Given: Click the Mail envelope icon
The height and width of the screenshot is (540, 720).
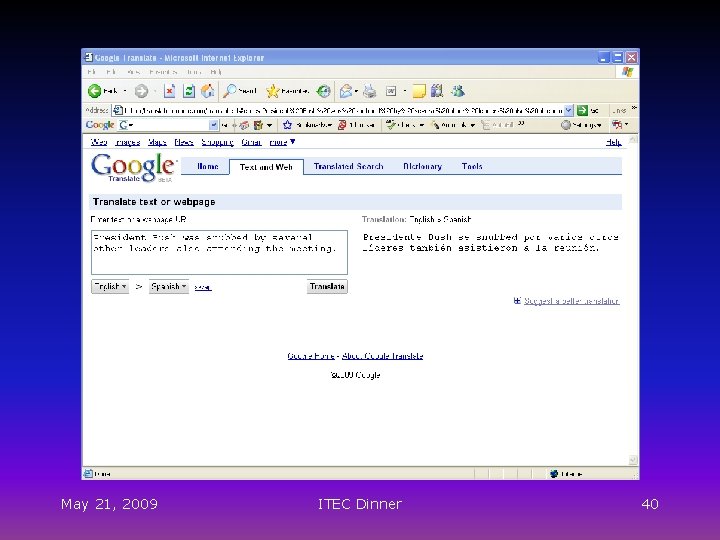Looking at the screenshot, I should (346, 91).
